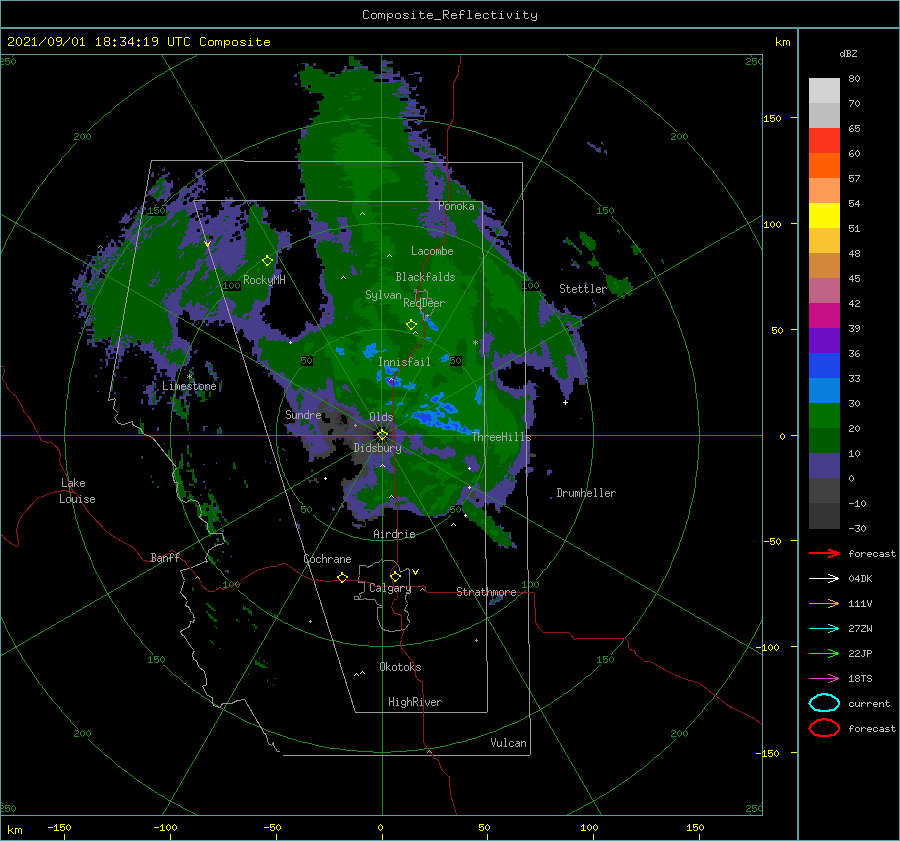The image size is (900, 841).
Task: Click the Olds city label
Action: coord(381,417)
